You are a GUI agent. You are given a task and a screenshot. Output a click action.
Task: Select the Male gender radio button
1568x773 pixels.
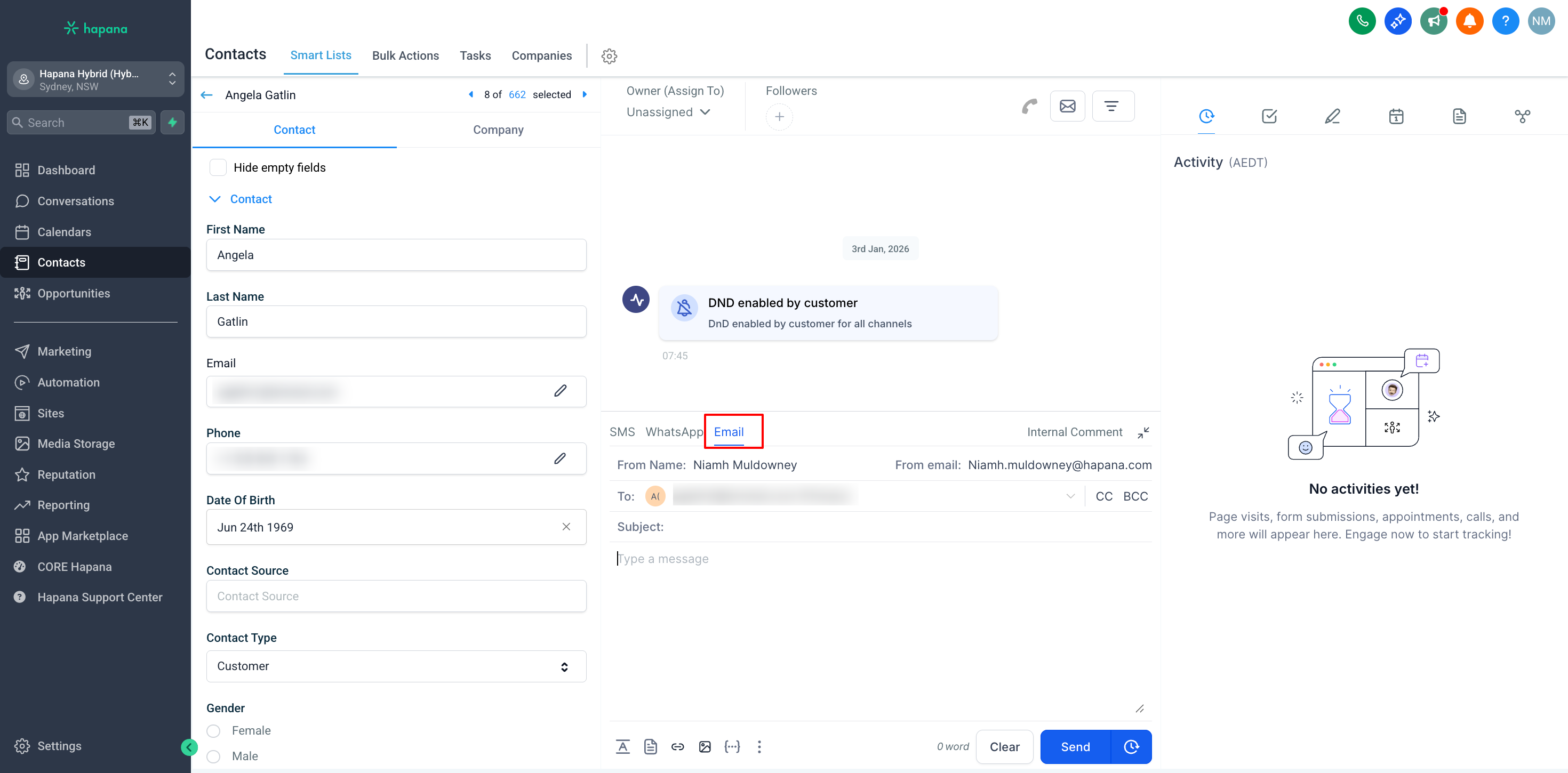coord(214,756)
